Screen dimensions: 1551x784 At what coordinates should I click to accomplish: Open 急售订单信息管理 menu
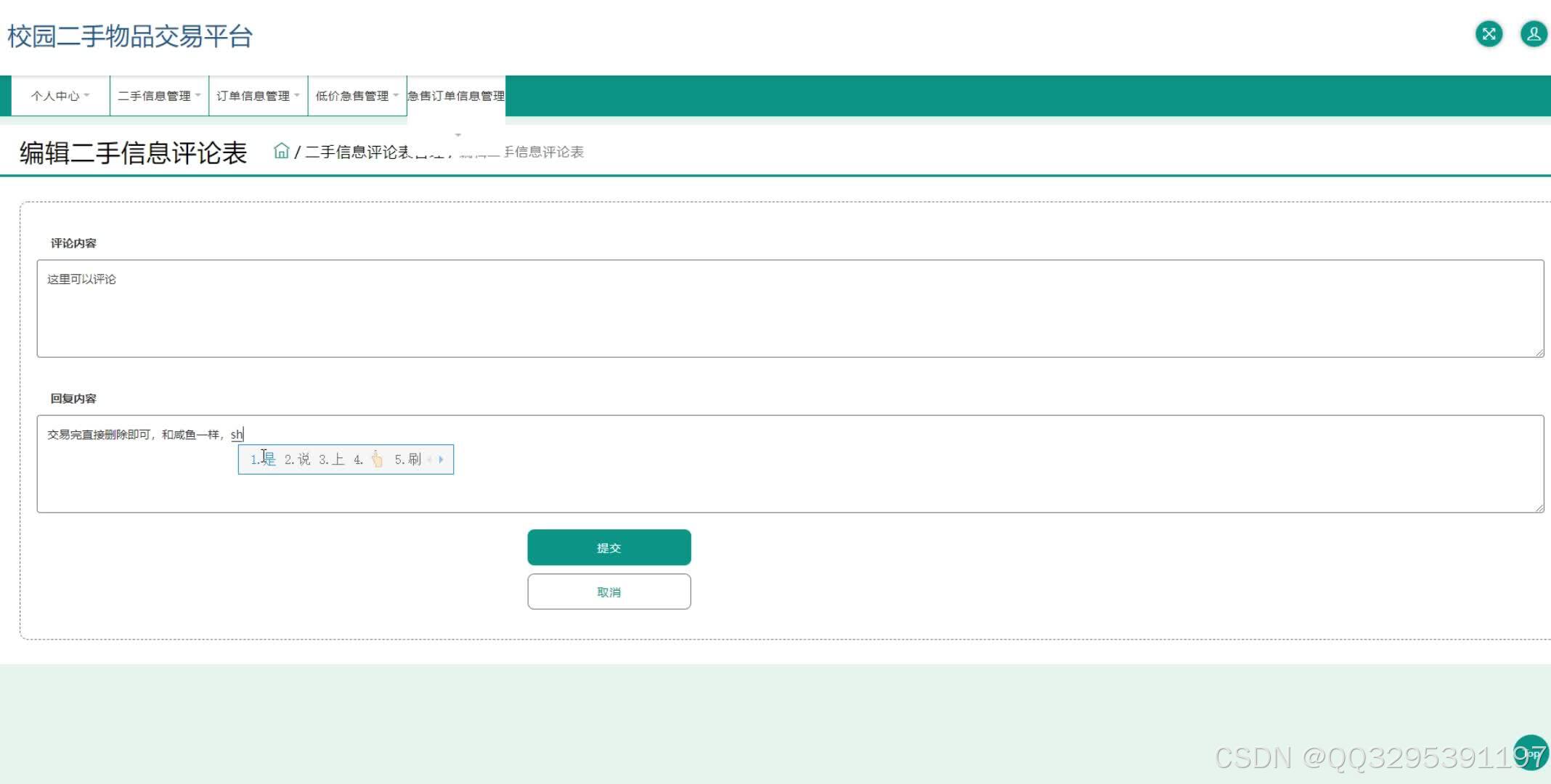pos(456,96)
